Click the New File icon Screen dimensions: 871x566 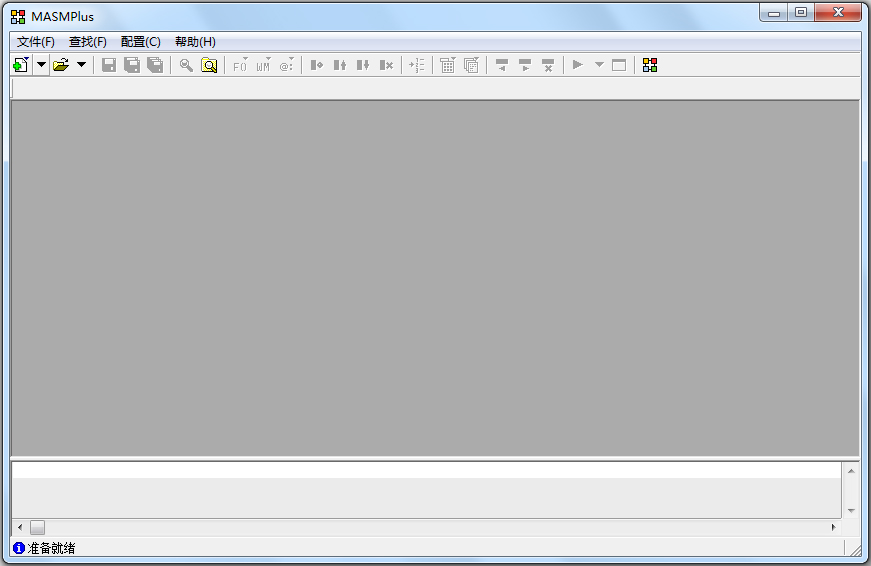coord(21,65)
